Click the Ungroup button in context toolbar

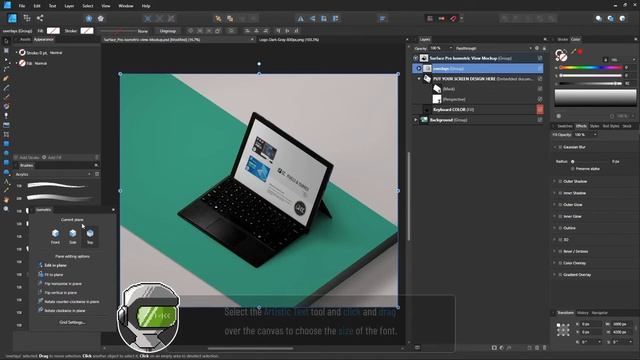pyautogui.click(x=167, y=31)
